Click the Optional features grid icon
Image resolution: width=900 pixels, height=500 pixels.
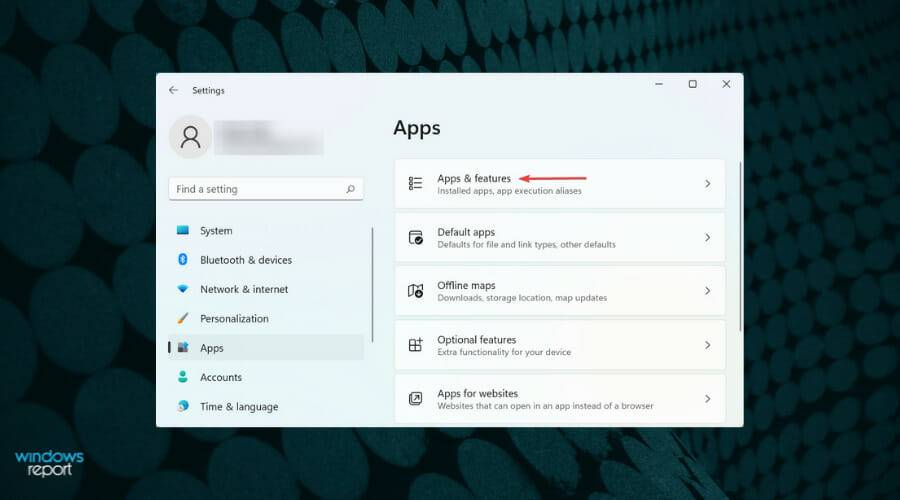tap(416, 345)
